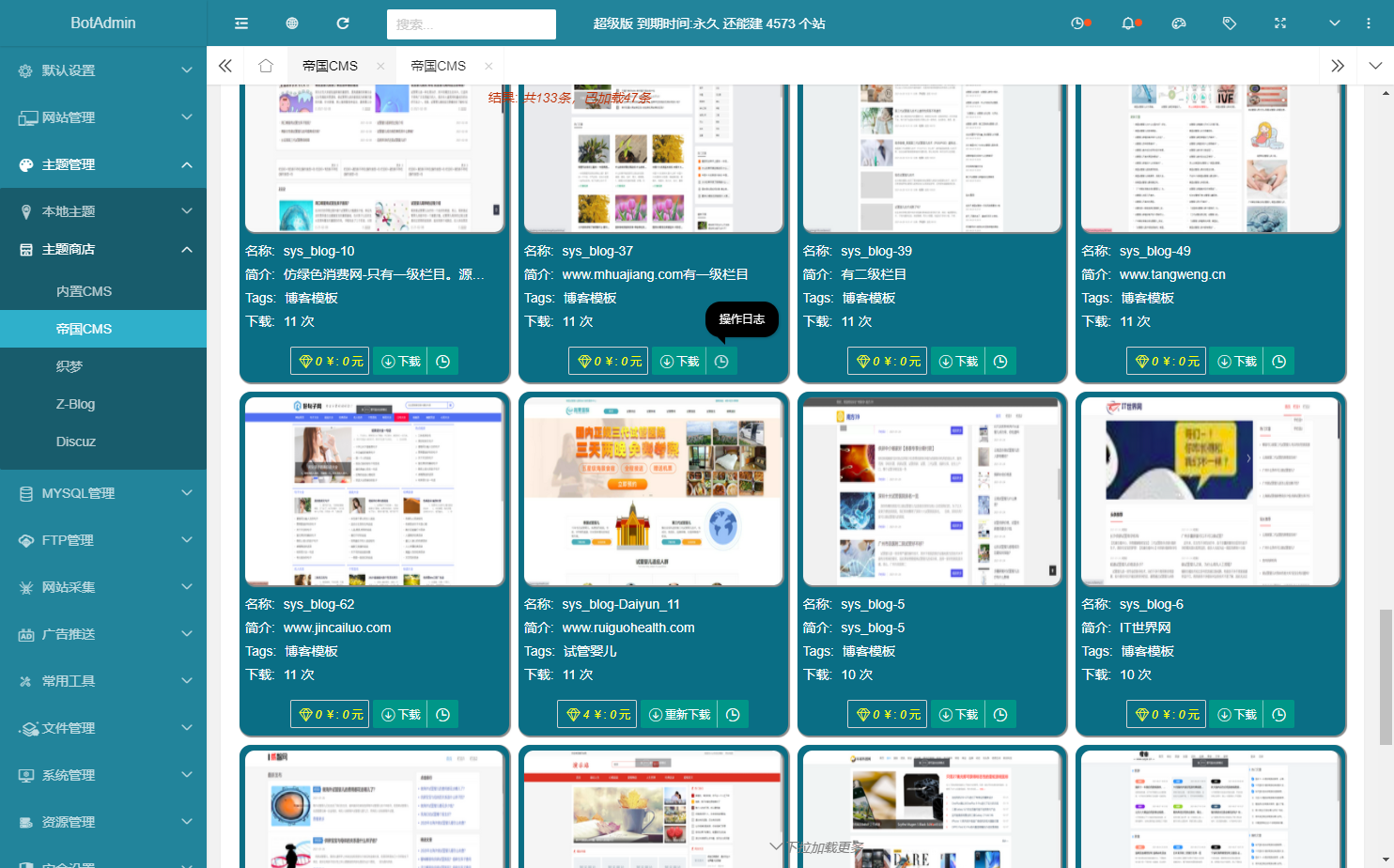Open the globe website icon in header
1394x868 pixels.
click(292, 23)
